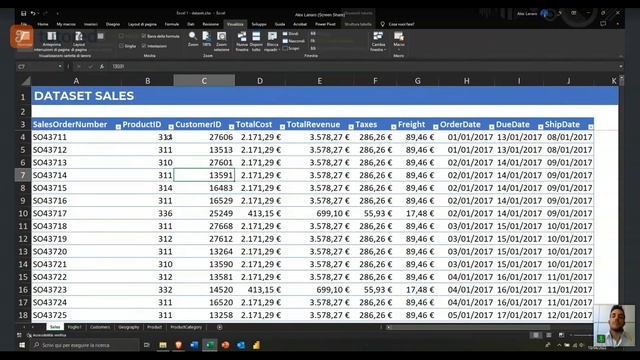Switch to Normal view in the status bar
Screen dimensions: 640x360
(x=536, y=335)
